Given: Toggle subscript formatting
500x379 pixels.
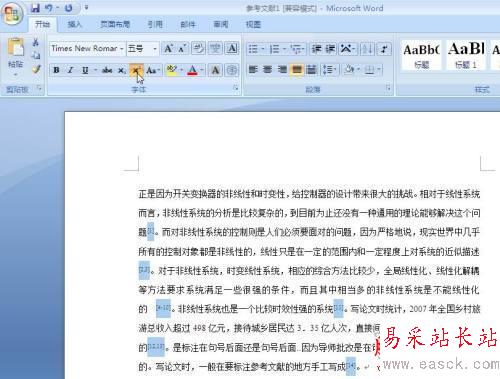Looking at the screenshot, I should [122, 70].
